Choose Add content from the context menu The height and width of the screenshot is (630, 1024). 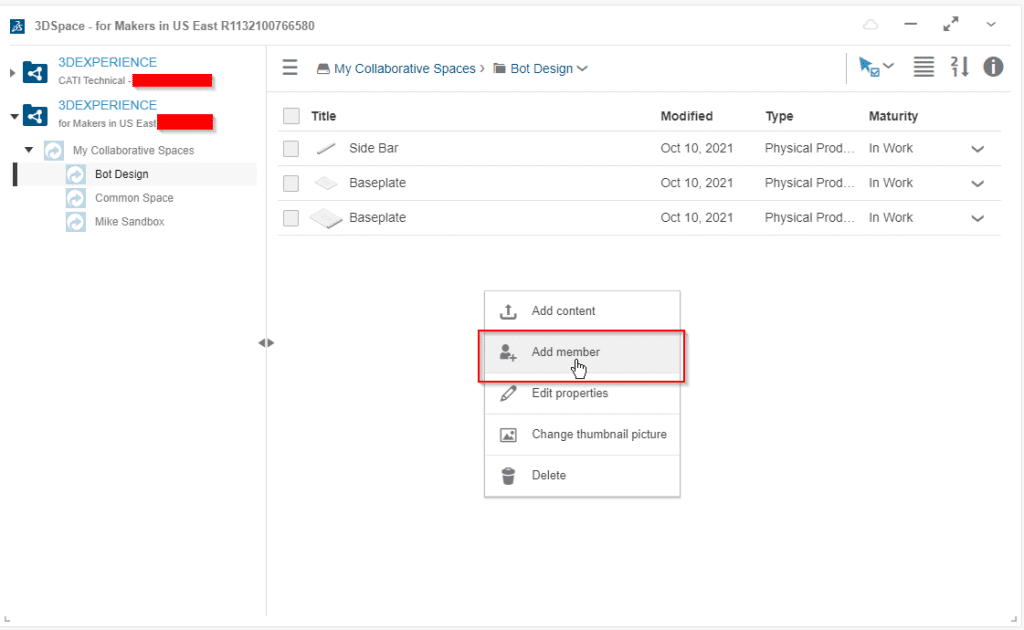coord(582,311)
